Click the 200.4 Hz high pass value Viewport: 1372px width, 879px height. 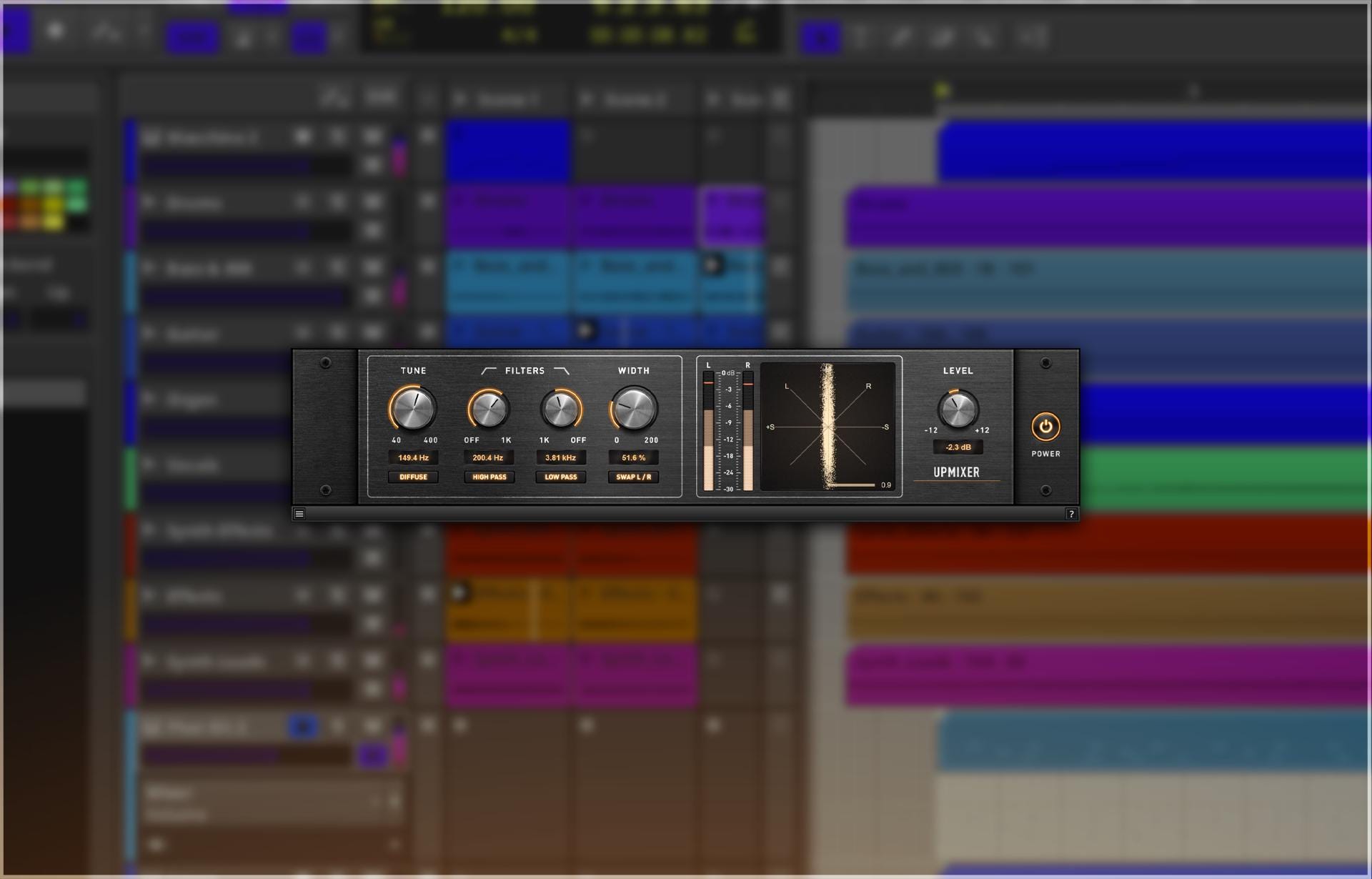[x=489, y=457]
